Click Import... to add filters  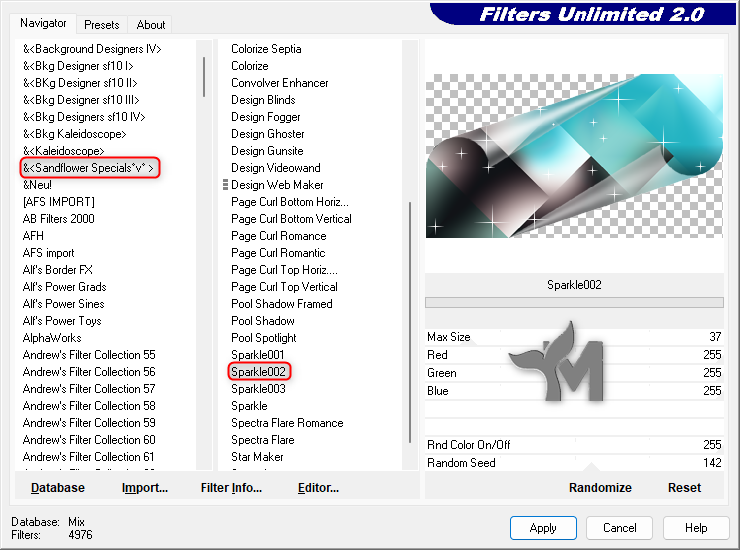pos(145,488)
